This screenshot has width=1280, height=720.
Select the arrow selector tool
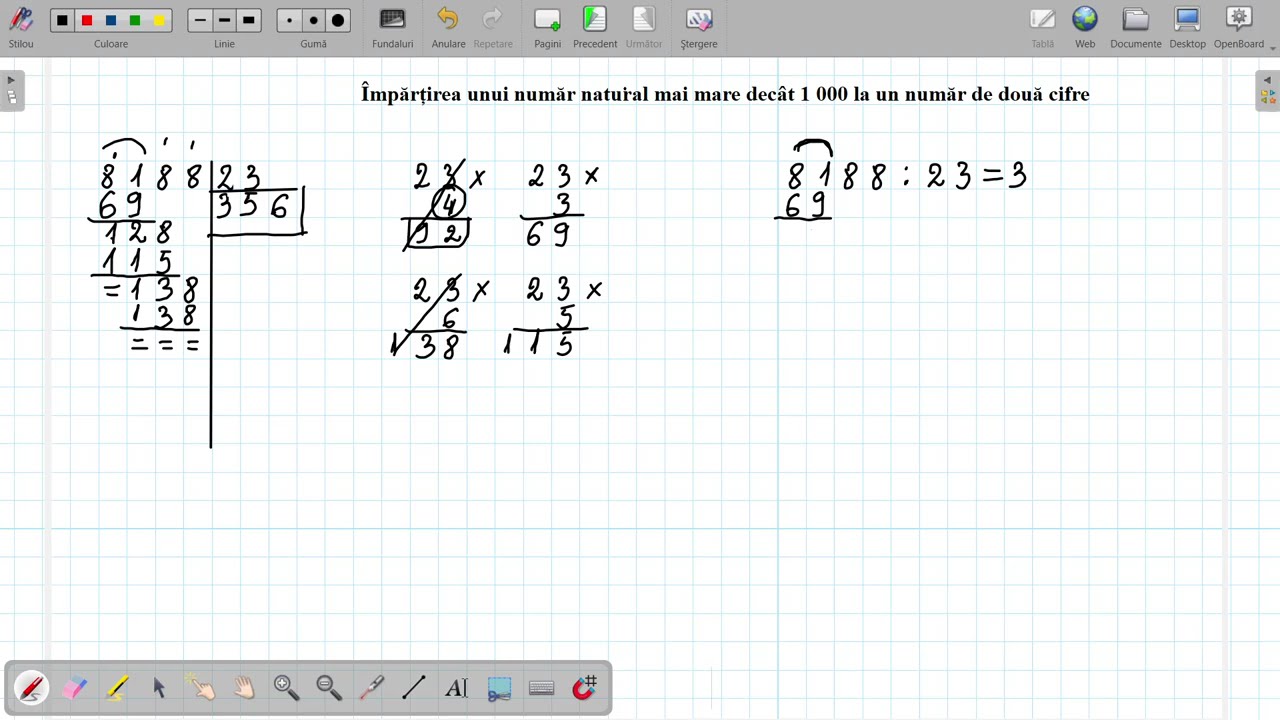[159, 688]
